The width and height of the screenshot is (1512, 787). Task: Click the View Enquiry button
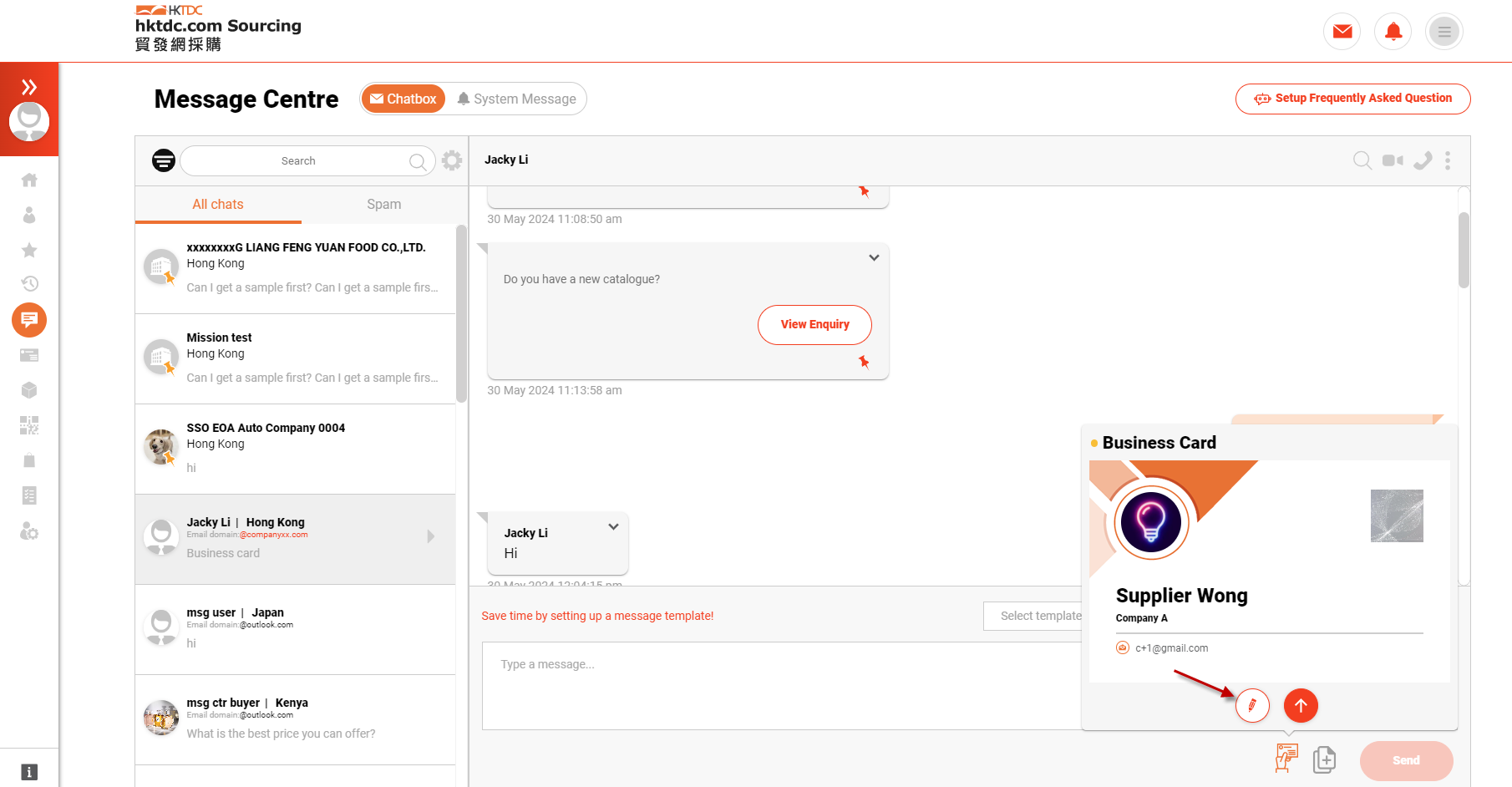(814, 324)
